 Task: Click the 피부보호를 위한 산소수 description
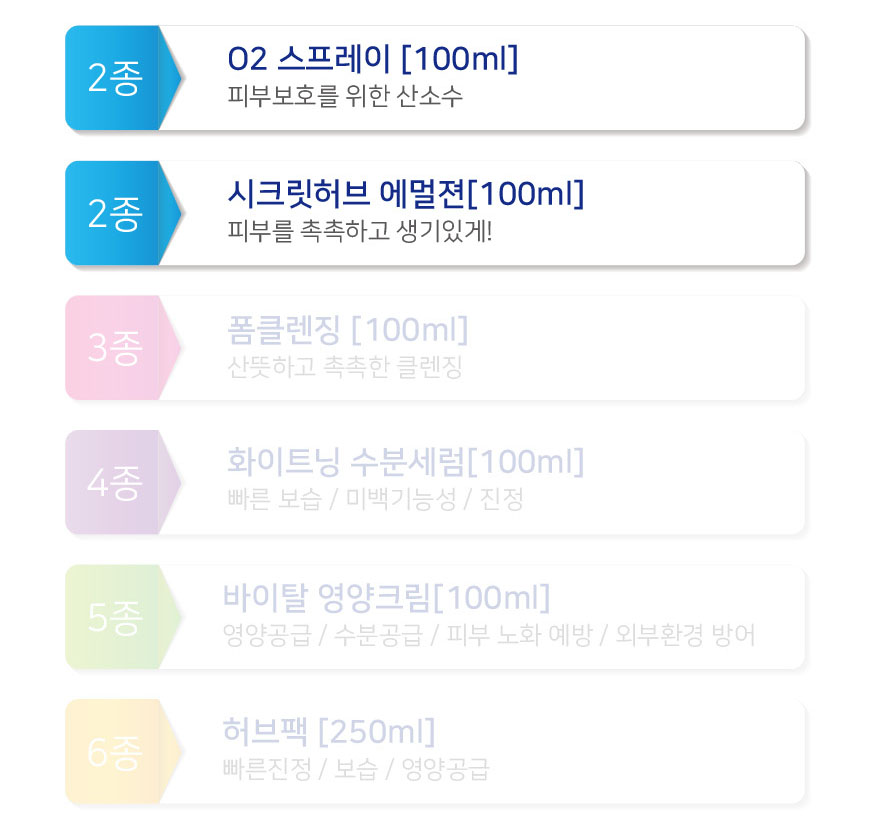click(345, 98)
